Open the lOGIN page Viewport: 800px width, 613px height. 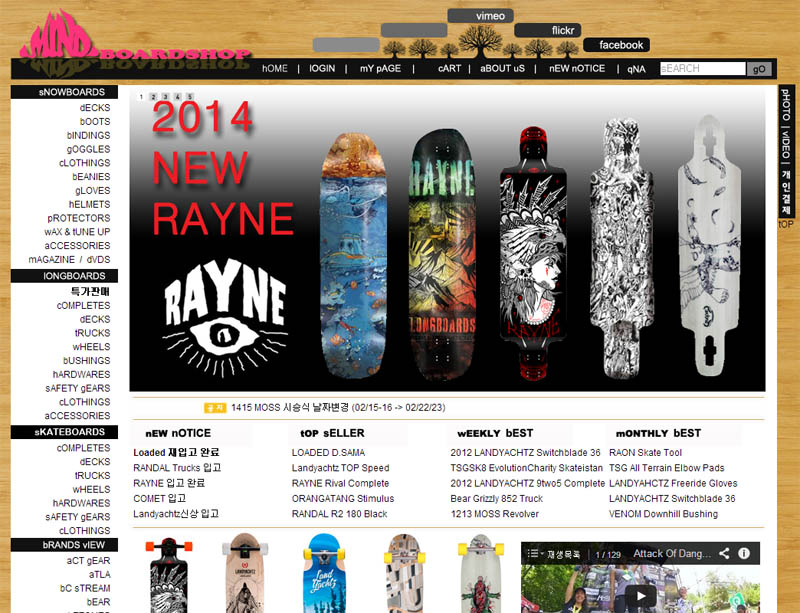pyautogui.click(x=322, y=68)
